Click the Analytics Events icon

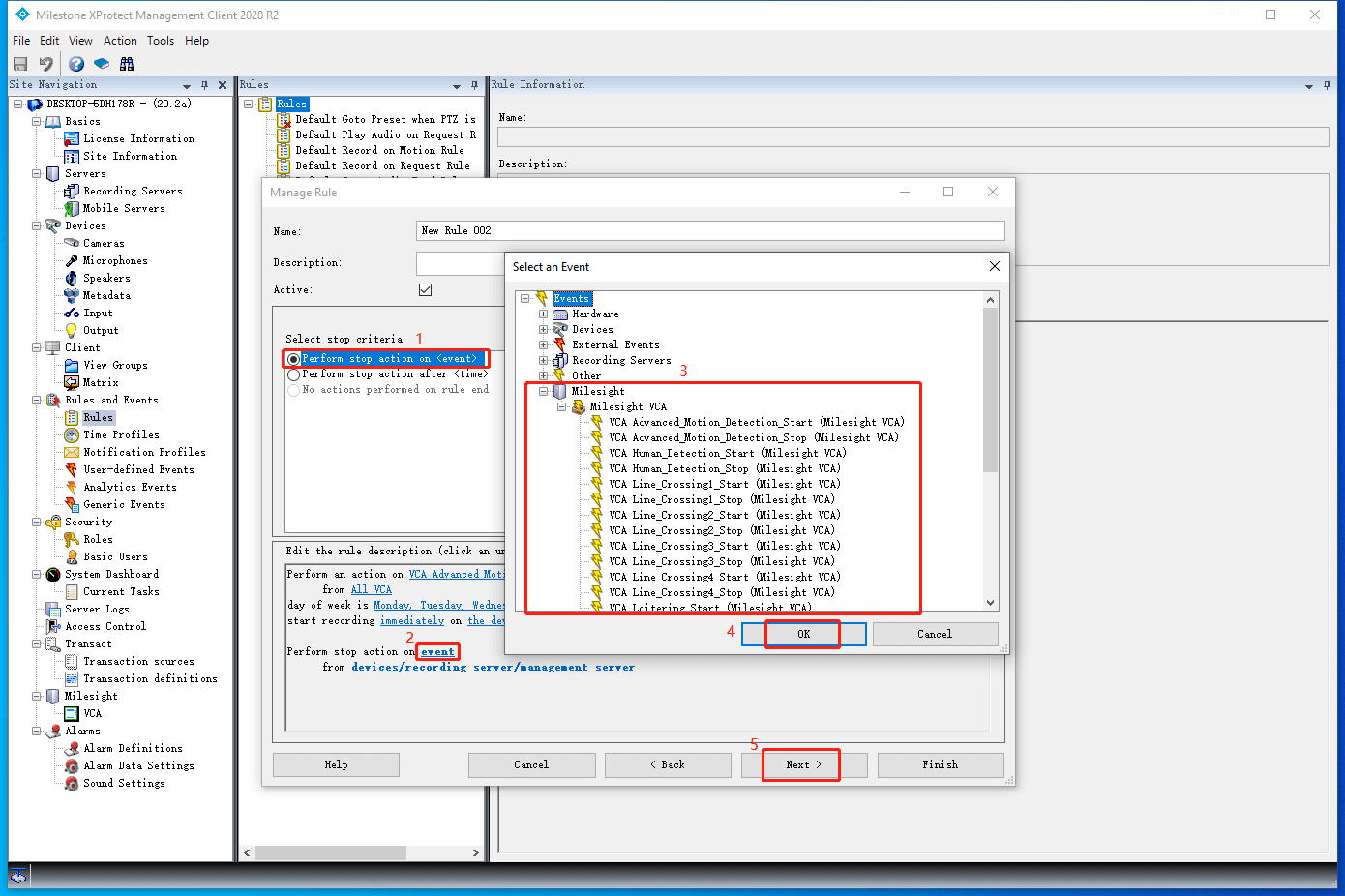72,487
